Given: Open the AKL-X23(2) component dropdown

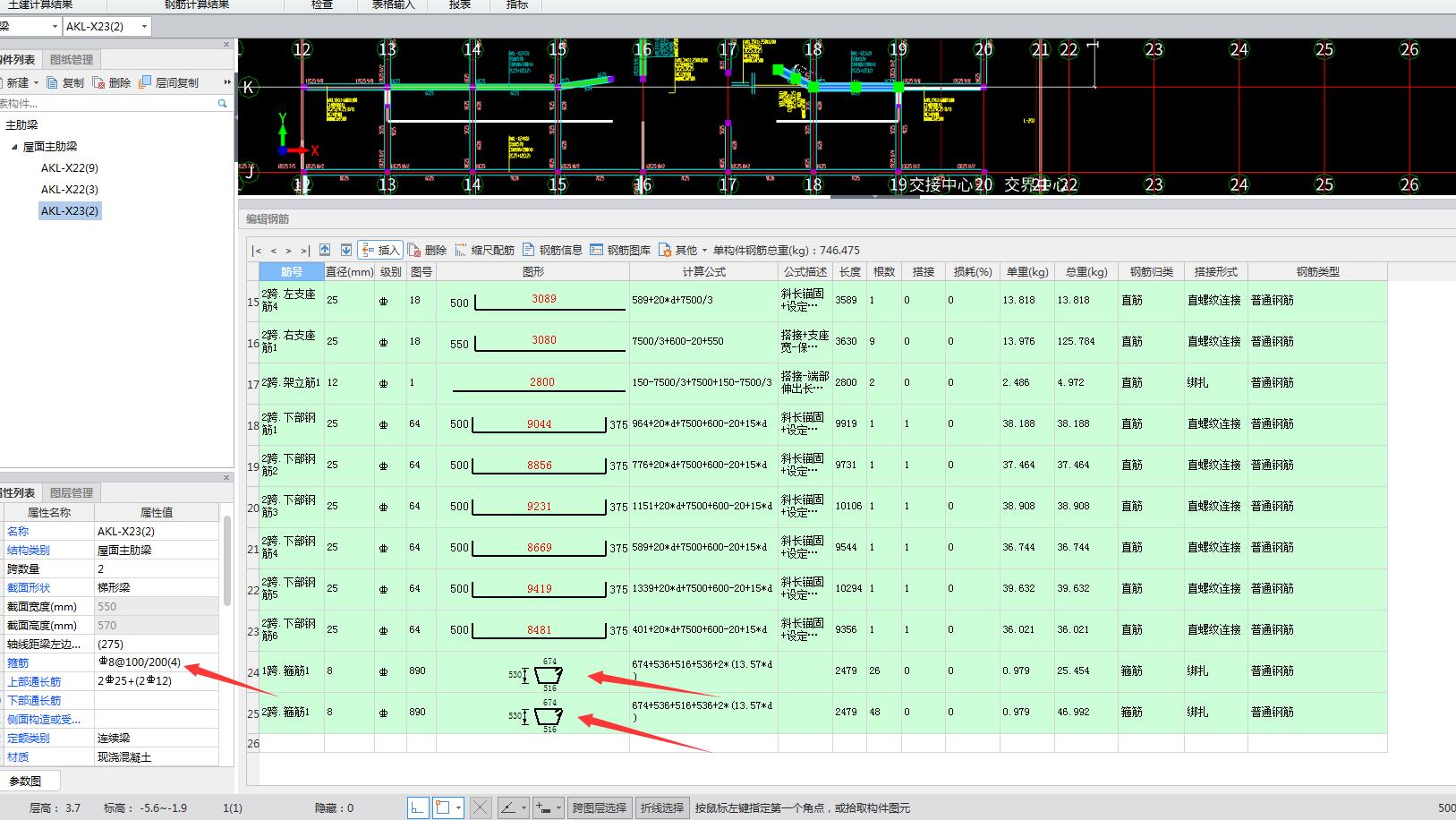Looking at the screenshot, I should 144,27.
